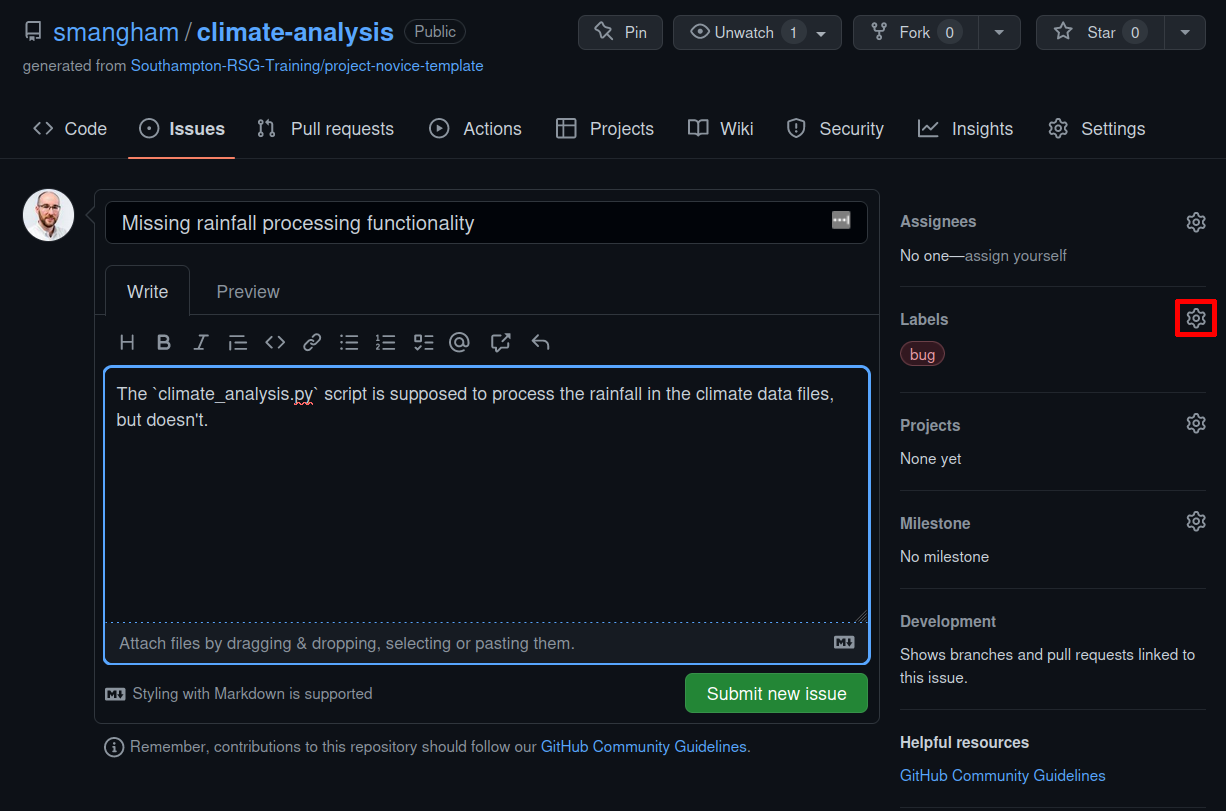Click into the issue title field
This screenshot has height=811, width=1226.
[x=470, y=223]
